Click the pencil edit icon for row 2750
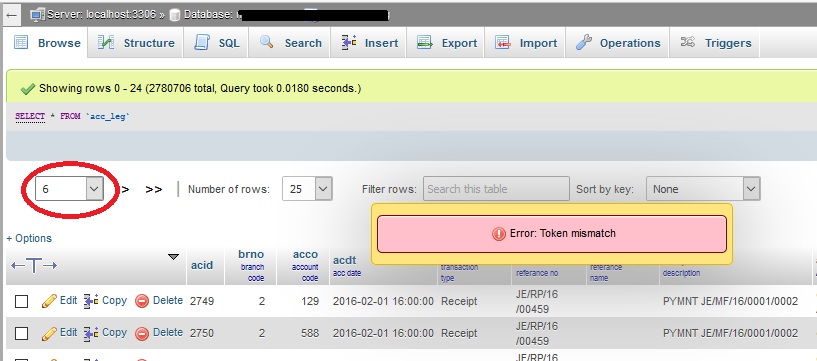The width and height of the screenshot is (817, 361). click(49, 333)
